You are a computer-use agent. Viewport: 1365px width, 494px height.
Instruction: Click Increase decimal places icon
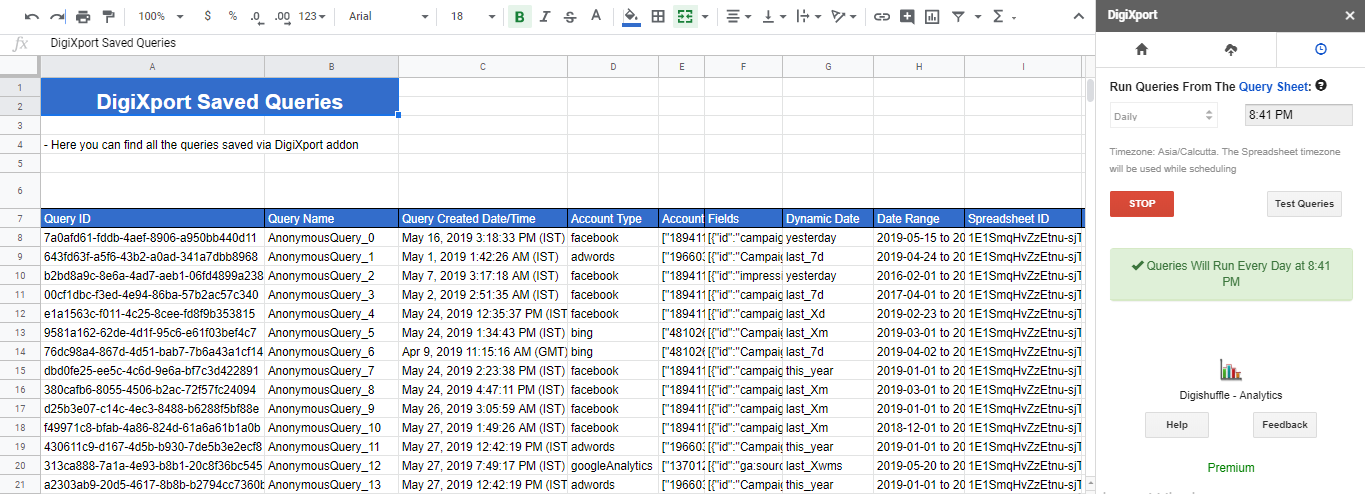tap(282, 17)
